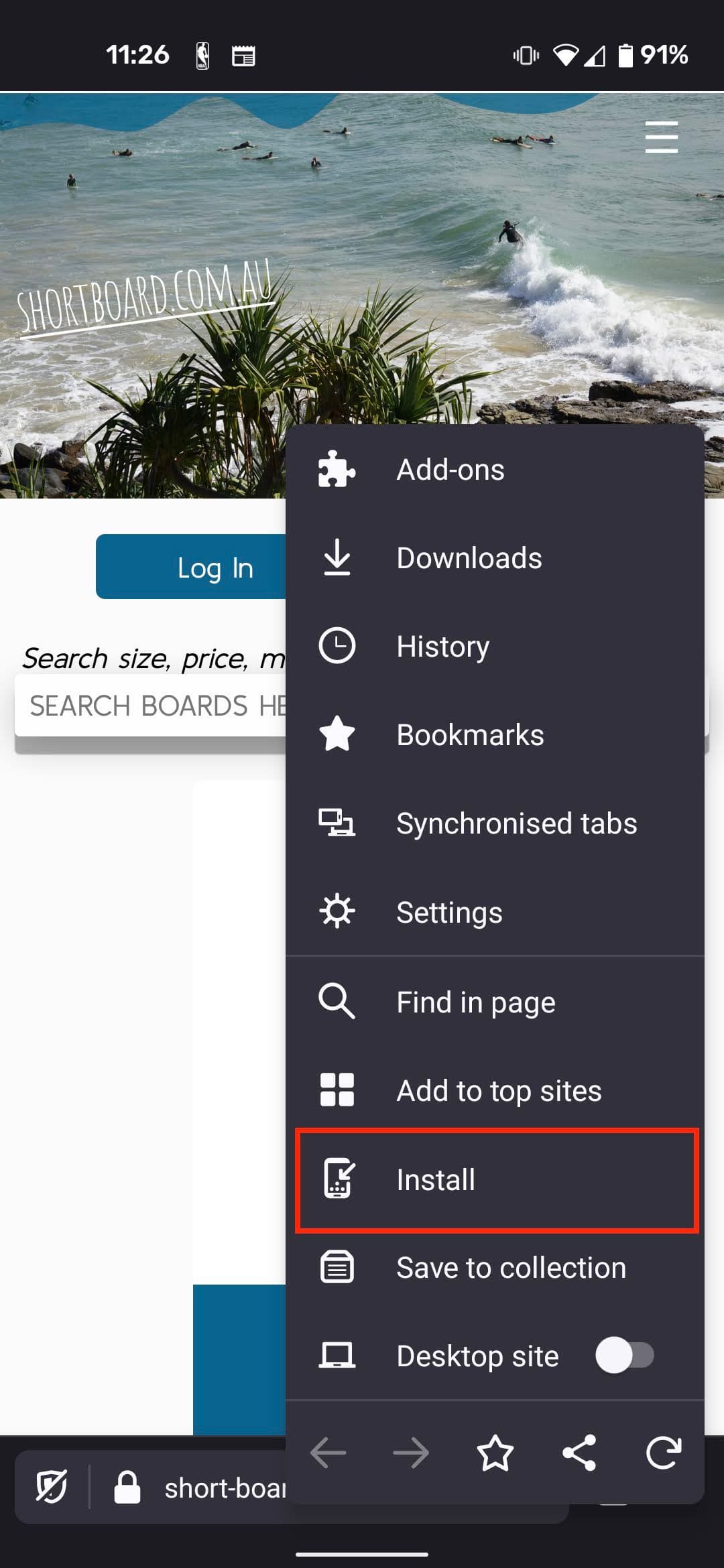Reload the page with refresh icon
Viewport: 724px width, 1568px height.
pos(664,1453)
